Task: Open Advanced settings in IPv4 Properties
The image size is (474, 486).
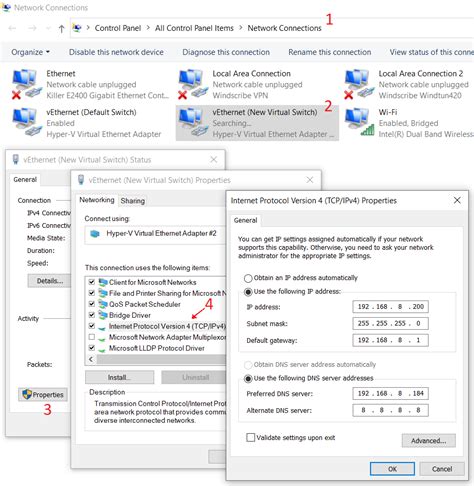Action: click(429, 441)
